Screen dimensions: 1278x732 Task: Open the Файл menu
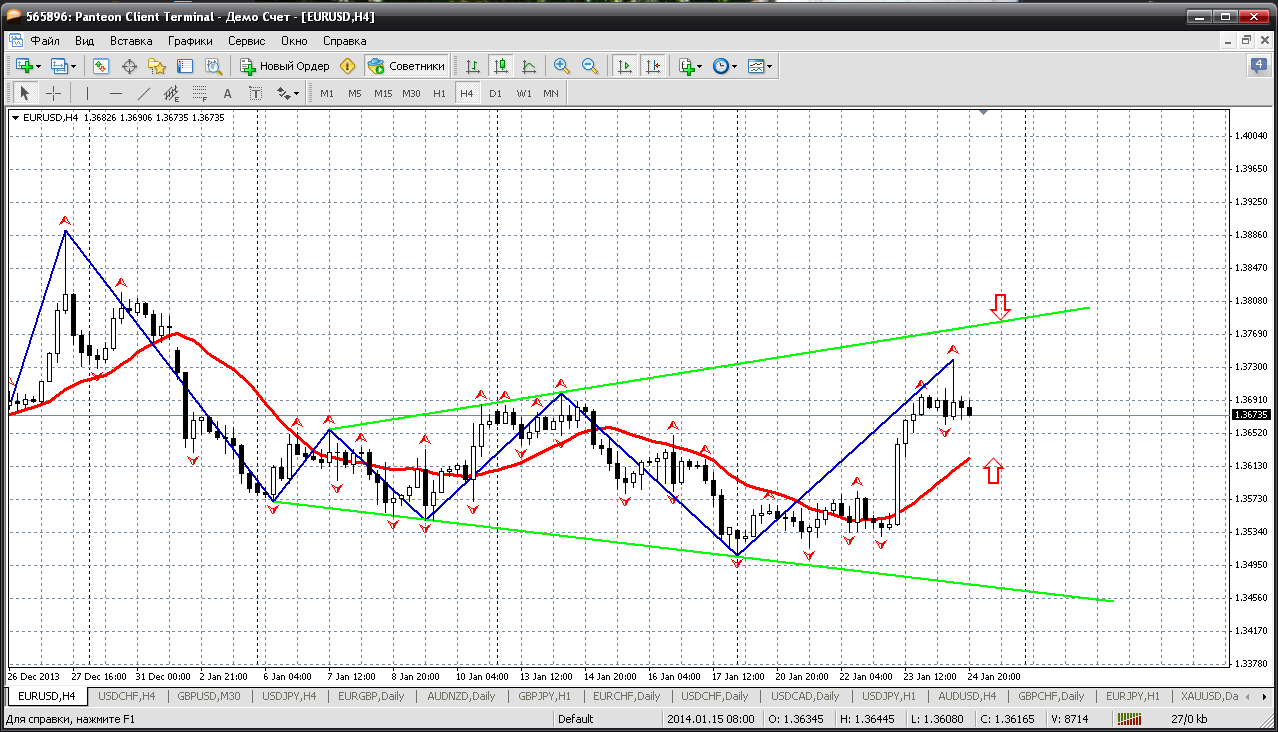coord(45,41)
